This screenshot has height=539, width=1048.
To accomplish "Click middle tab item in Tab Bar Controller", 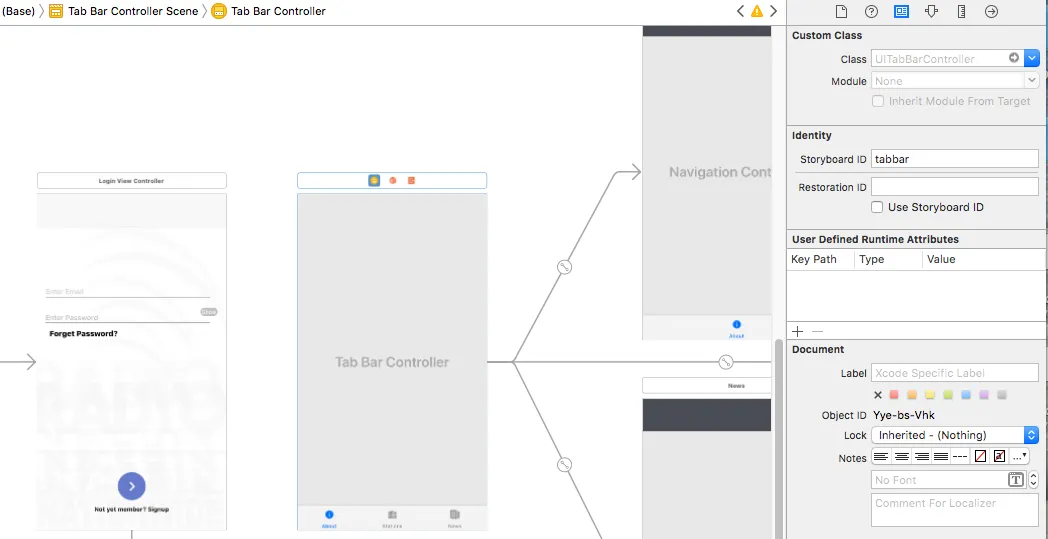I will point(392,518).
